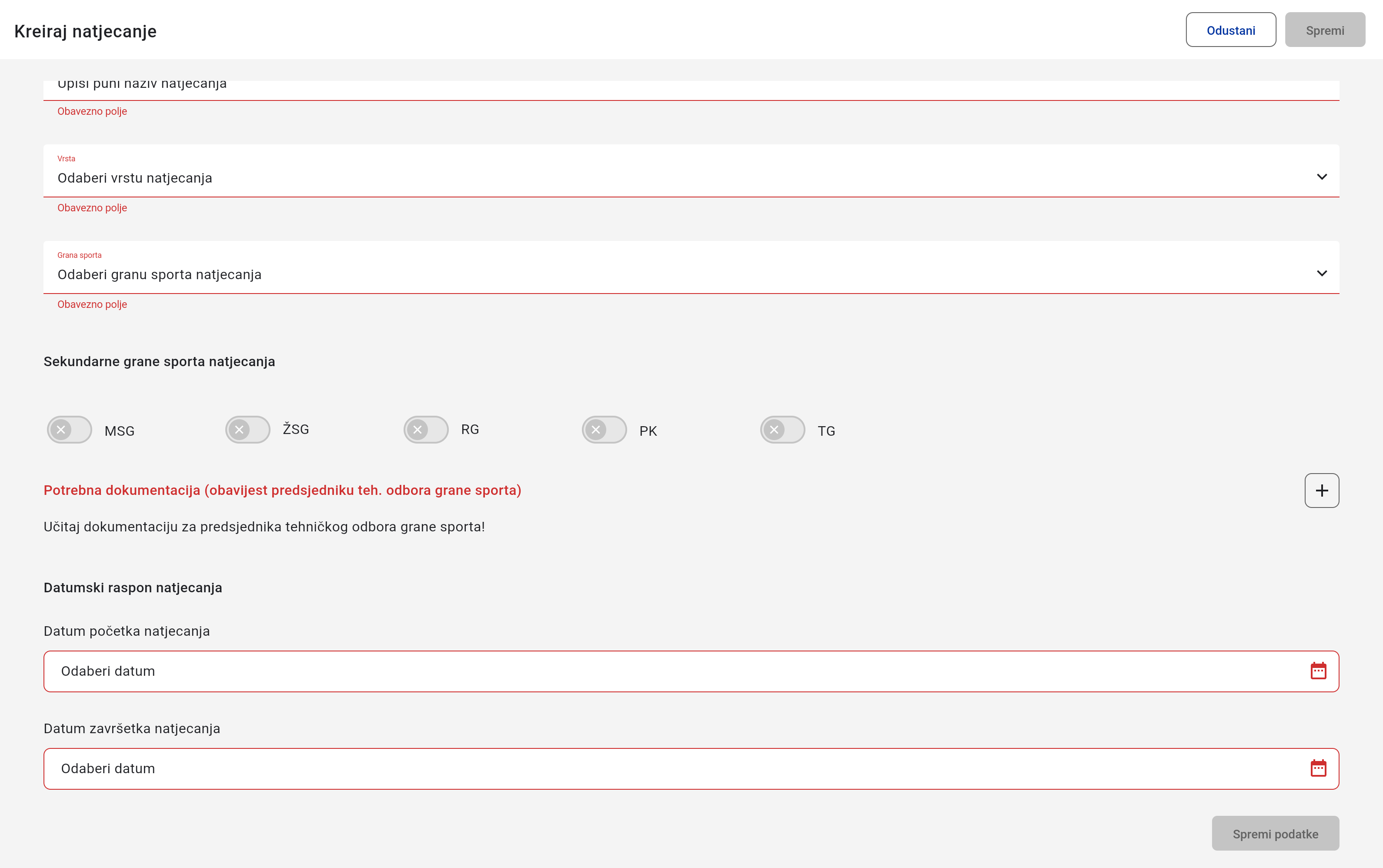Viewport: 1383px width, 868px height.
Task: Click the 'Kreiraj natjecanje' page title
Action: (x=86, y=31)
